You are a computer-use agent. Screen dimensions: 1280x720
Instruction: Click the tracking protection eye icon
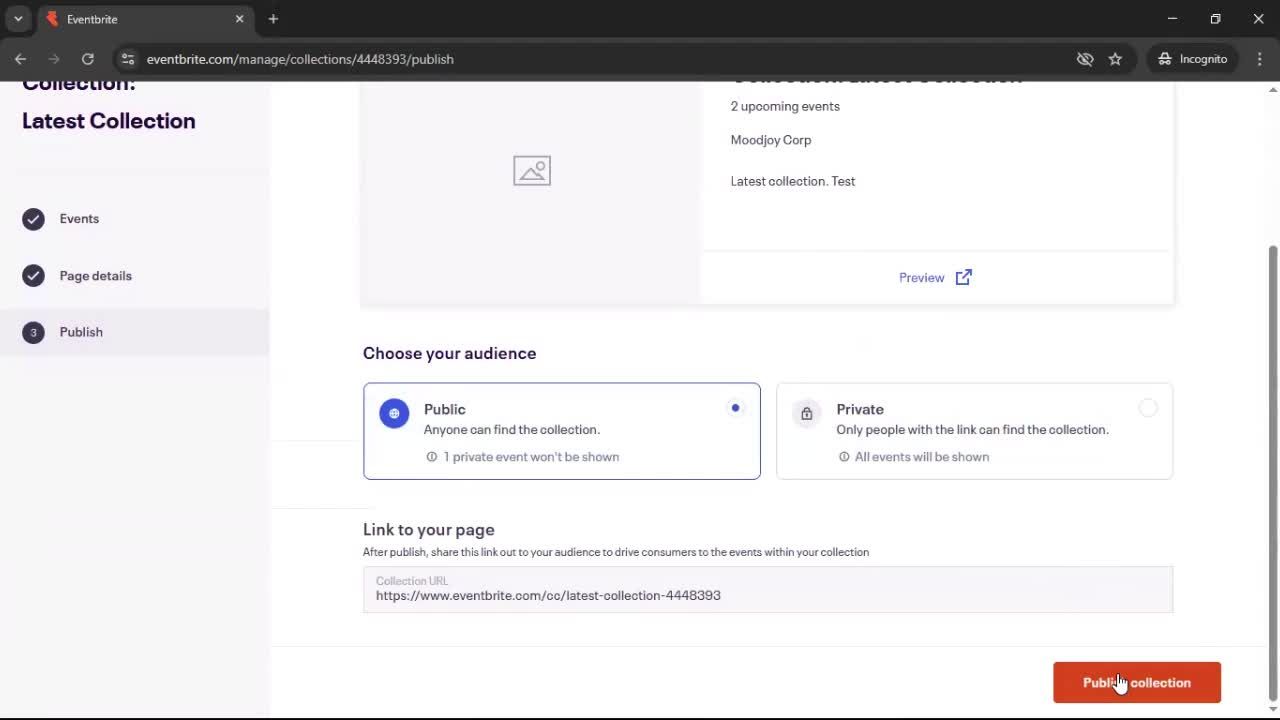point(1085,59)
